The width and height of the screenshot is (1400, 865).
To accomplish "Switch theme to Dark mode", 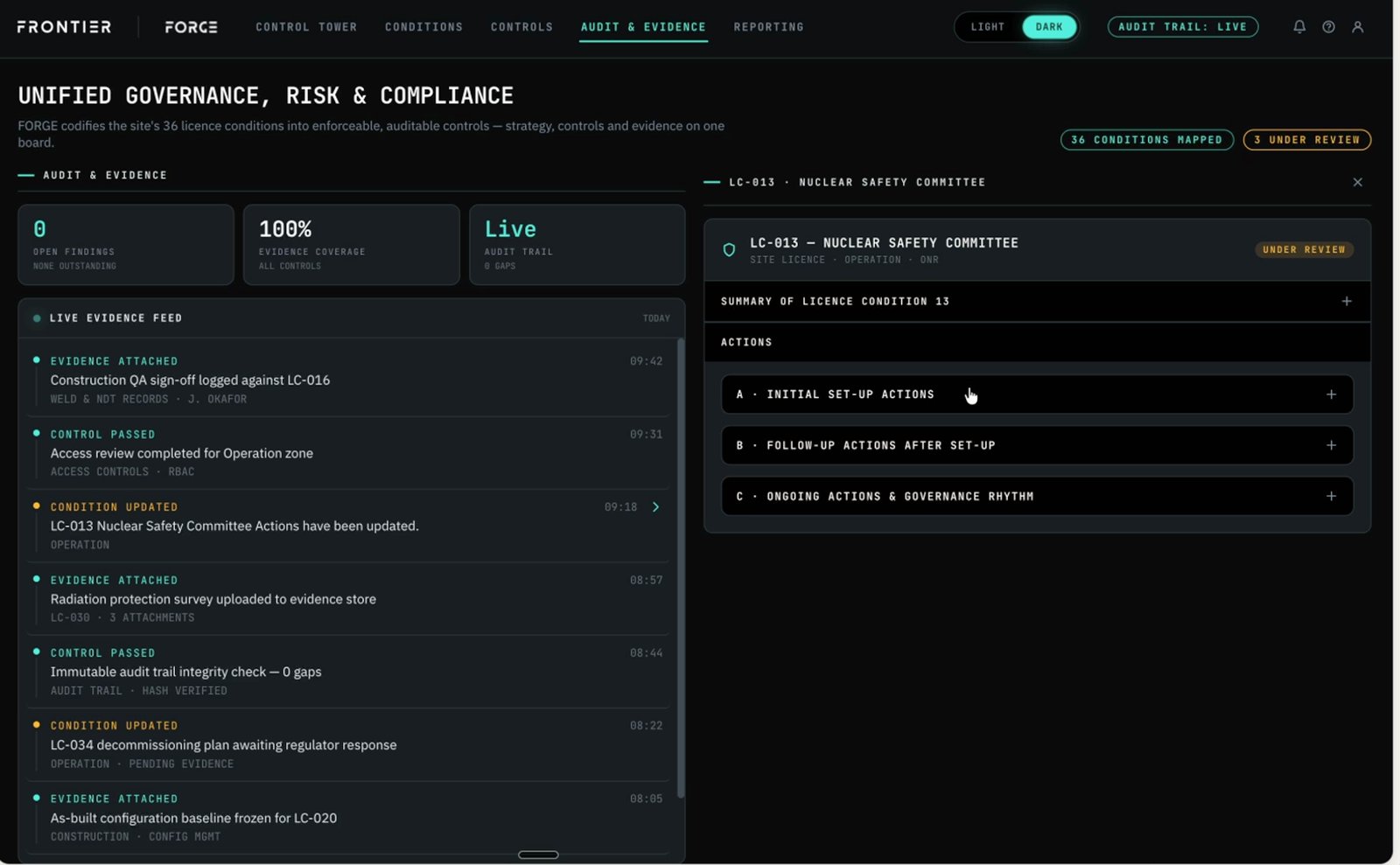I will click(x=1049, y=27).
